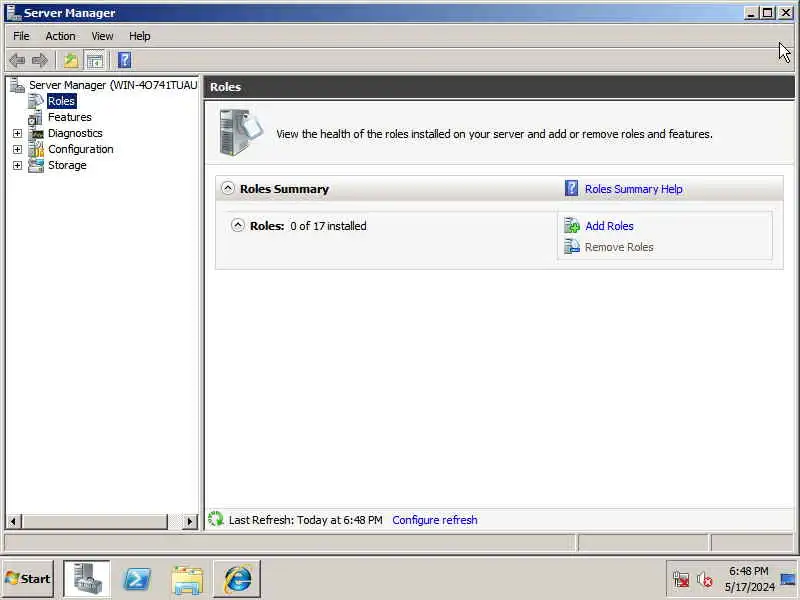Image resolution: width=800 pixels, height=600 pixels.
Task: Click the Server Manager title bar icon
Action: coord(14,12)
